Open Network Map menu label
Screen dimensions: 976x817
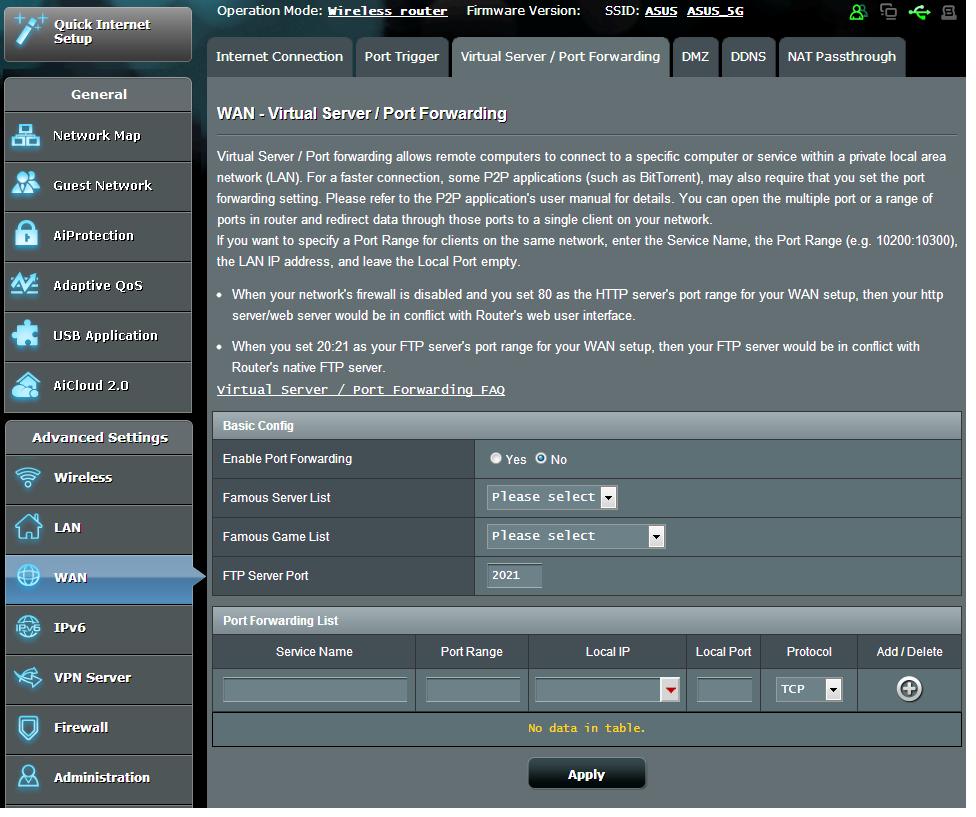coord(98,136)
